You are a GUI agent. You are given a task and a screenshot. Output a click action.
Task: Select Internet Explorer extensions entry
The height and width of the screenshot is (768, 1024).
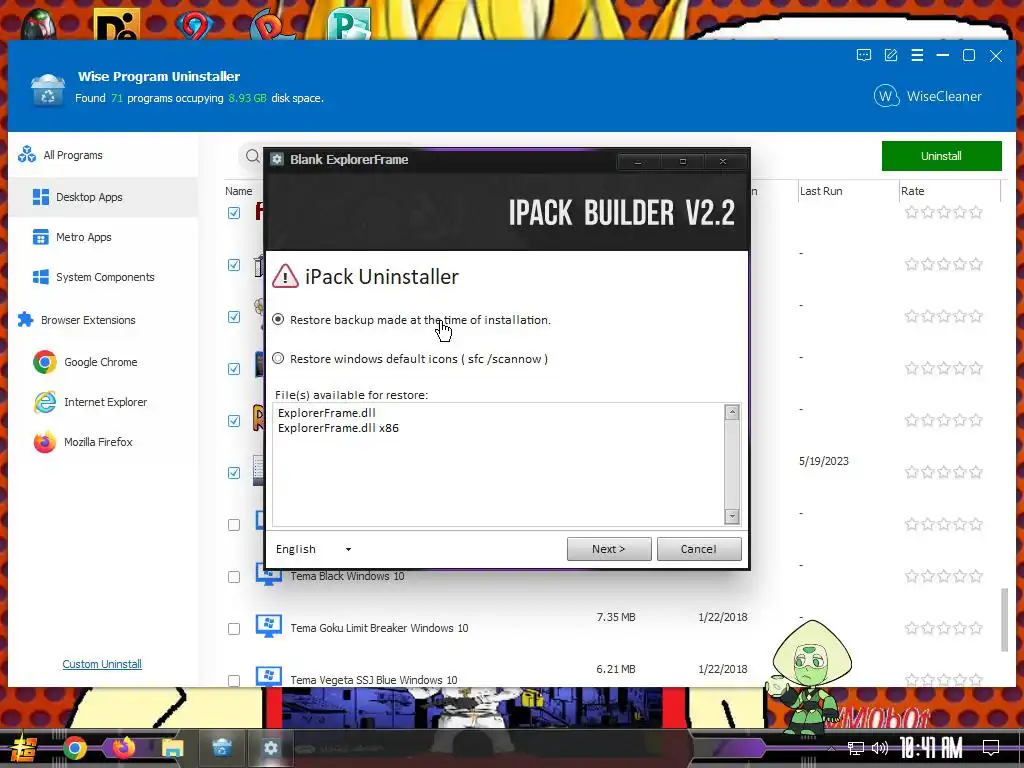(x=103, y=402)
